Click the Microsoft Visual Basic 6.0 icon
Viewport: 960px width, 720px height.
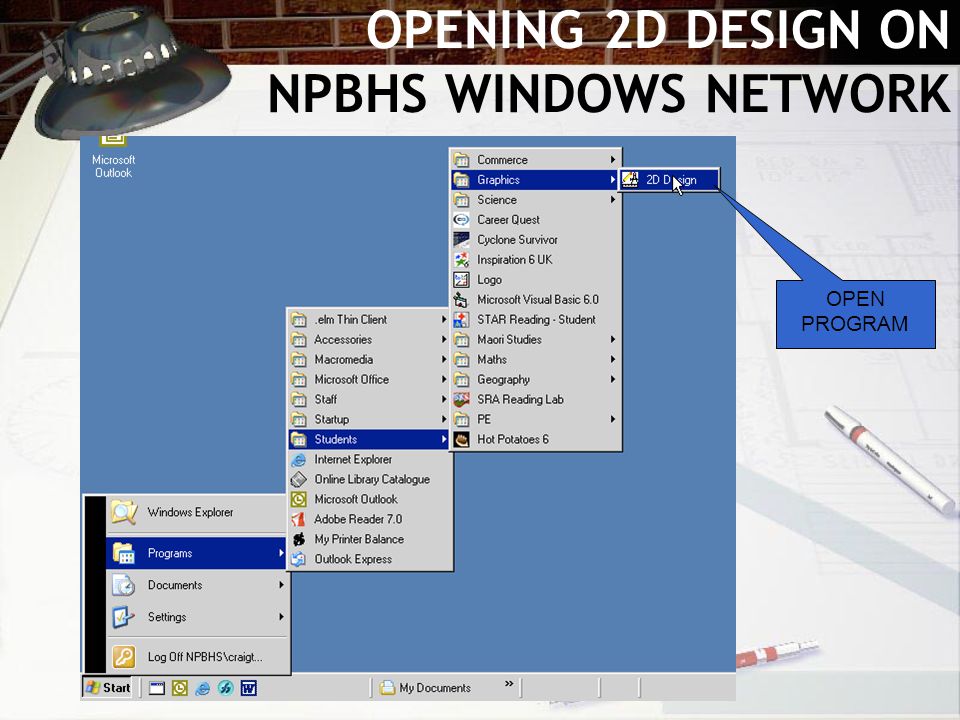[x=461, y=300]
